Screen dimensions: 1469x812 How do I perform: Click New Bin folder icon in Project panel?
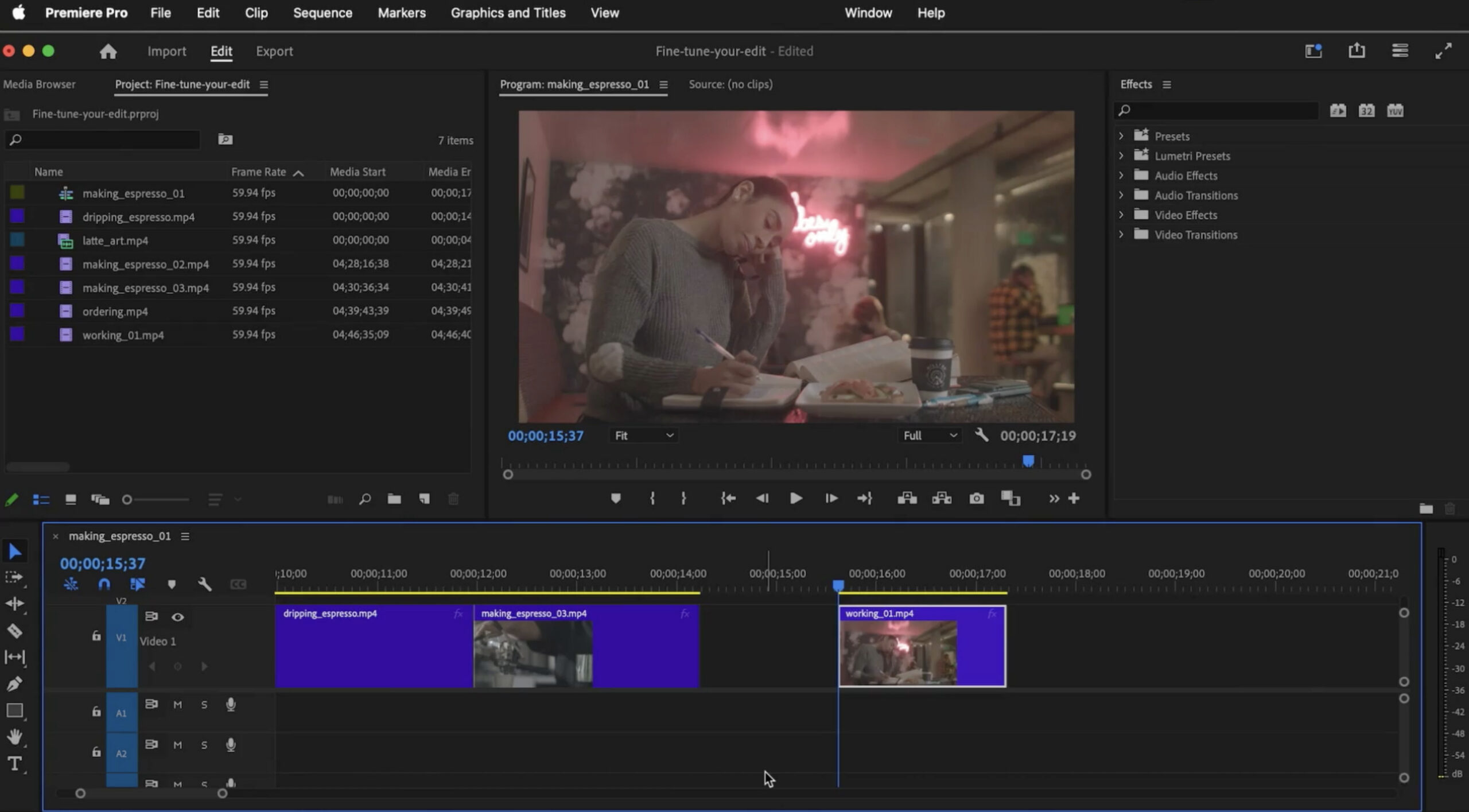coord(394,499)
